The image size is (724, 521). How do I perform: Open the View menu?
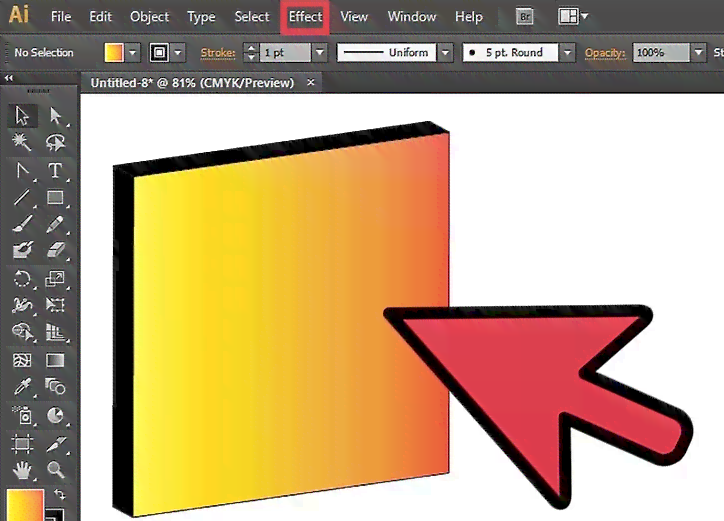(x=354, y=17)
